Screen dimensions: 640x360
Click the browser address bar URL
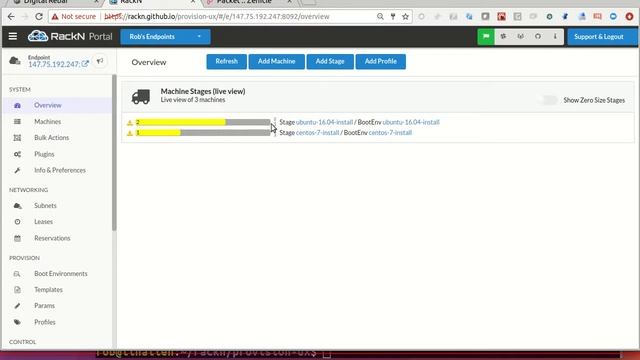click(217, 17)
